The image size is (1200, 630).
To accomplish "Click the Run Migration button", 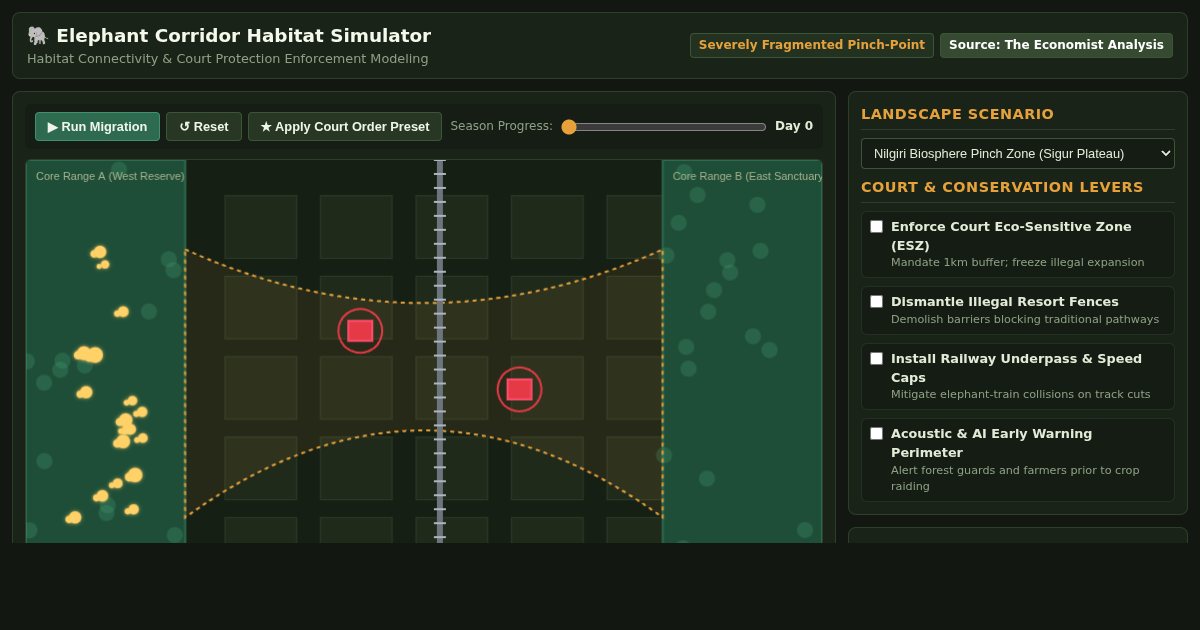I will pyautogui.click(x=97, y=127).
